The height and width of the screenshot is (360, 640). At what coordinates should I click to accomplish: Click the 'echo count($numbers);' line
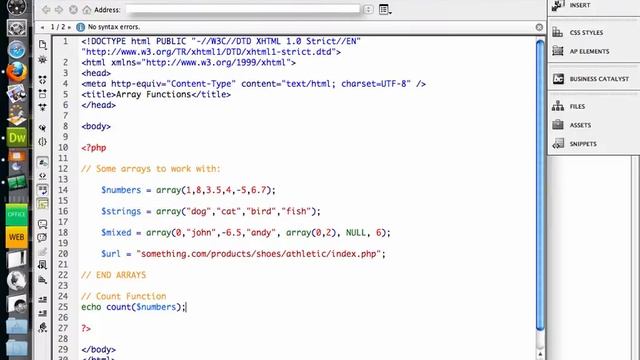[x=133, y=307]
